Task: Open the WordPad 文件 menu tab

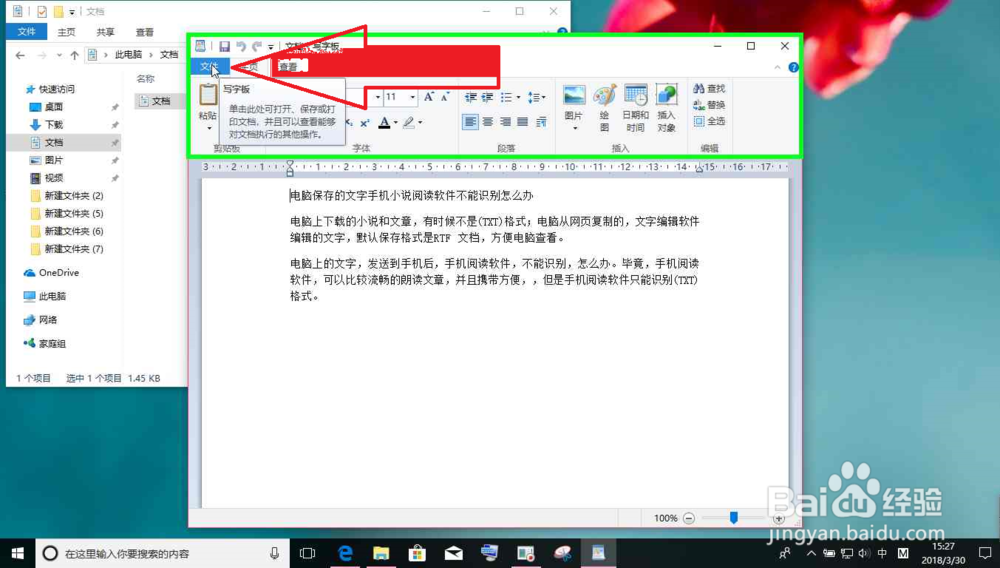Action: point(209,66)
